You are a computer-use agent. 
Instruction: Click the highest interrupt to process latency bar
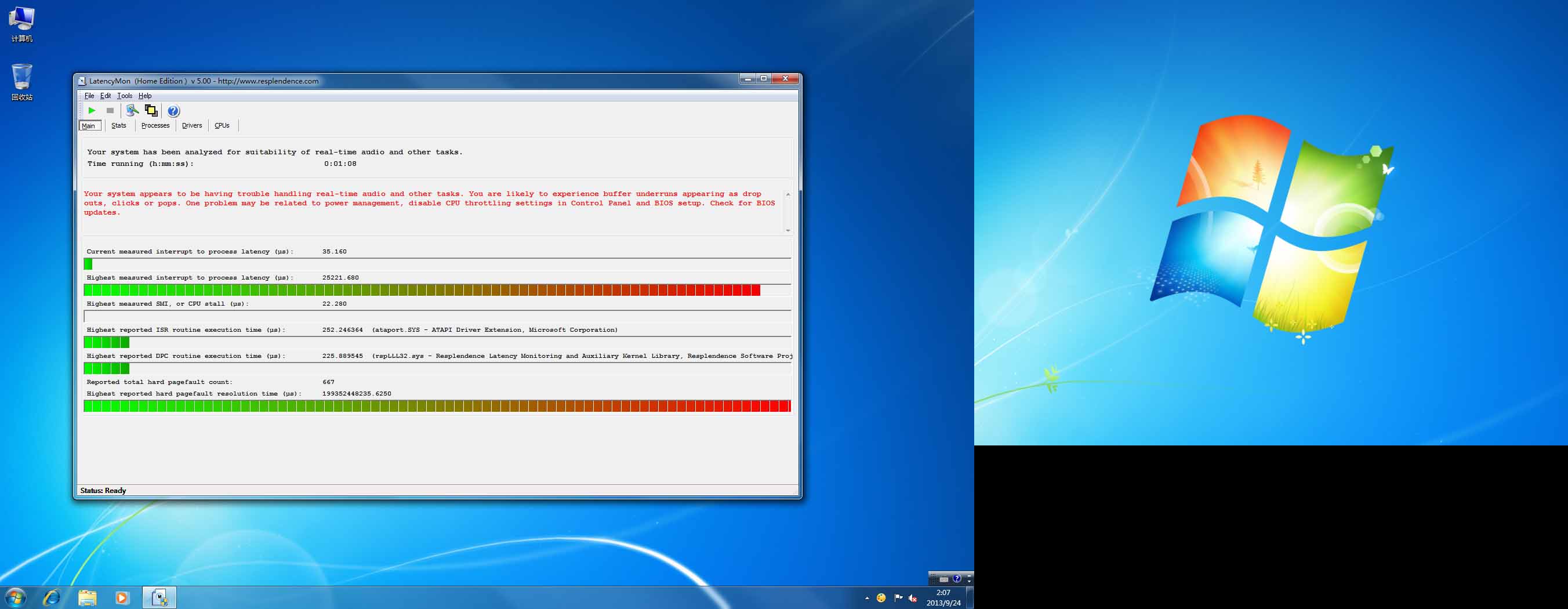(x=437, y=290)
